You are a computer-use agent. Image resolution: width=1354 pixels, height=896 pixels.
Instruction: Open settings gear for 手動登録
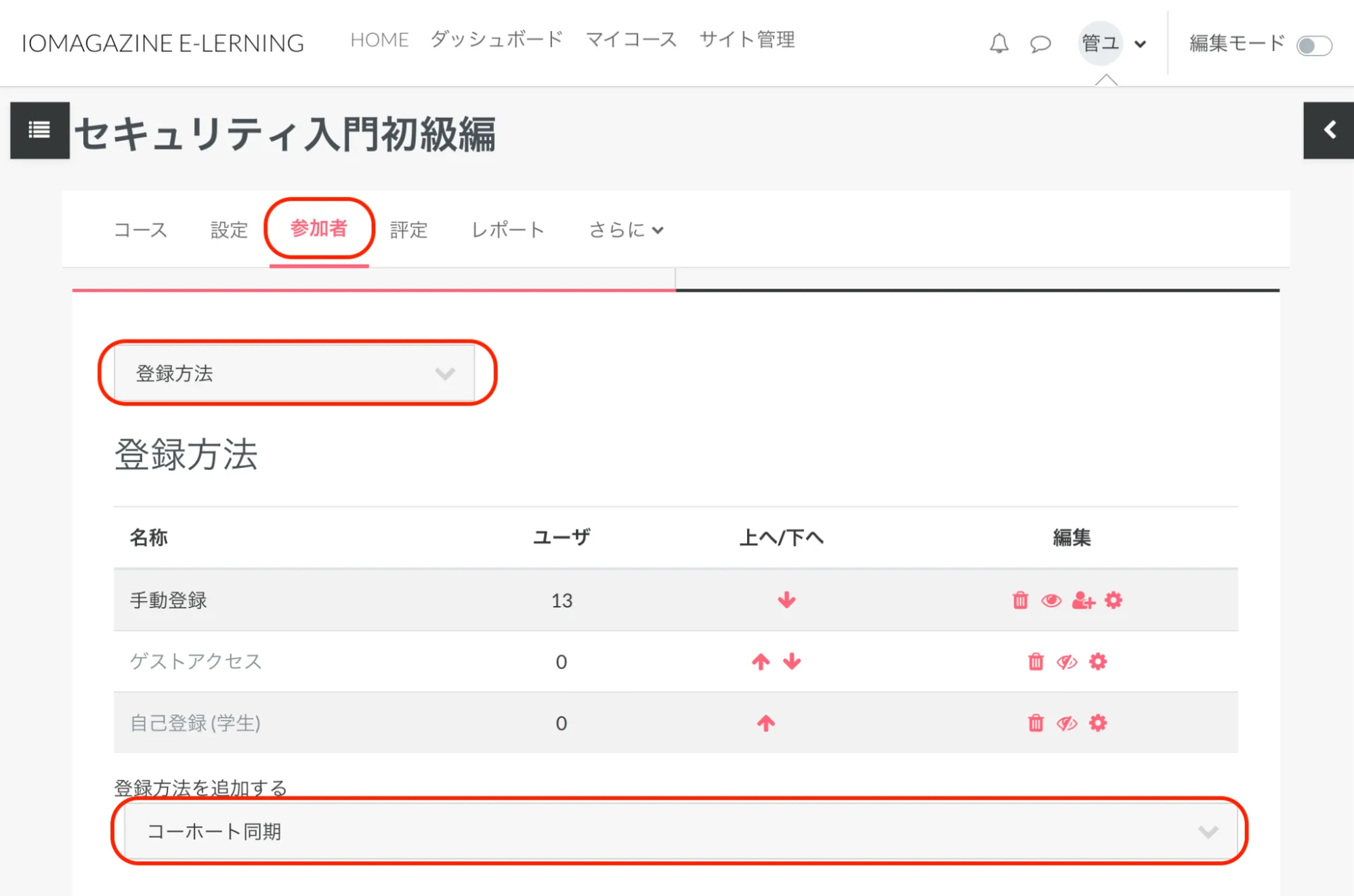tap(1114, 600)
